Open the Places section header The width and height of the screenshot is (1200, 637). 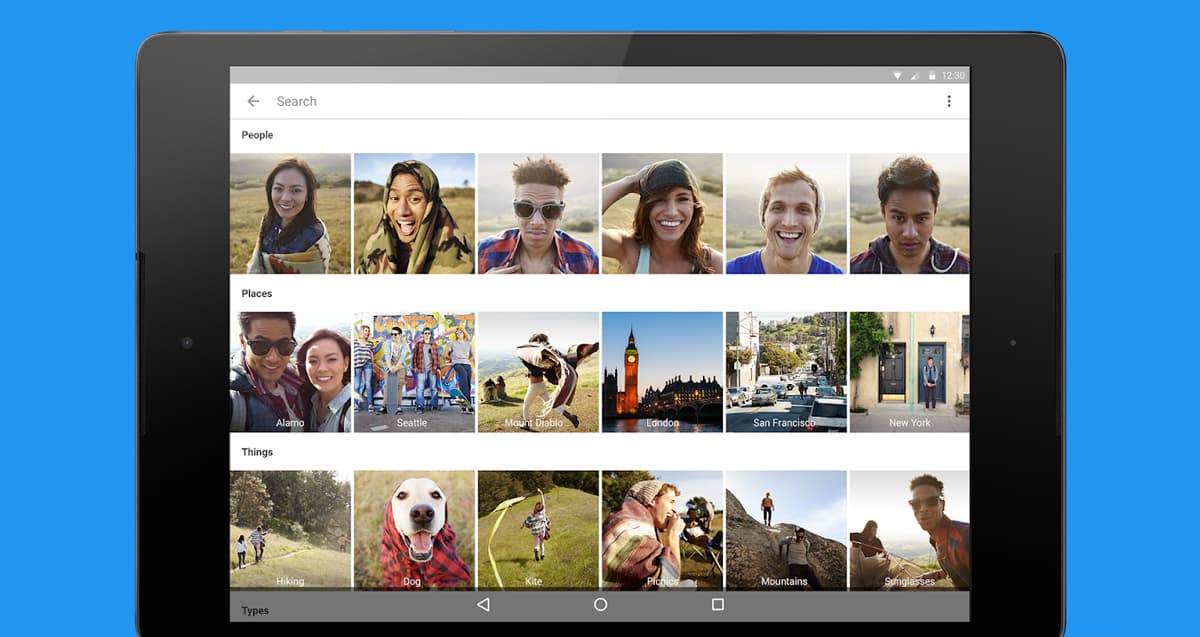(x=257, y=294)
